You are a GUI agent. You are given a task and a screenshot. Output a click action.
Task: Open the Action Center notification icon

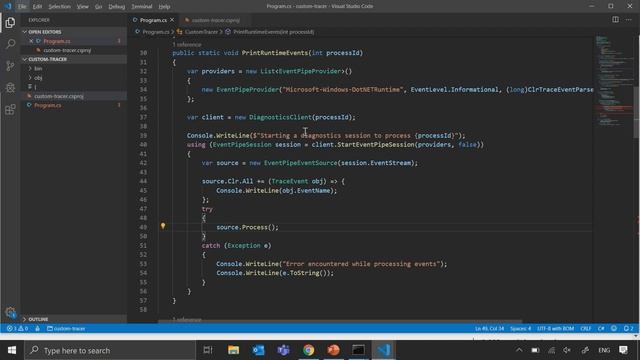tap(623, 350)
